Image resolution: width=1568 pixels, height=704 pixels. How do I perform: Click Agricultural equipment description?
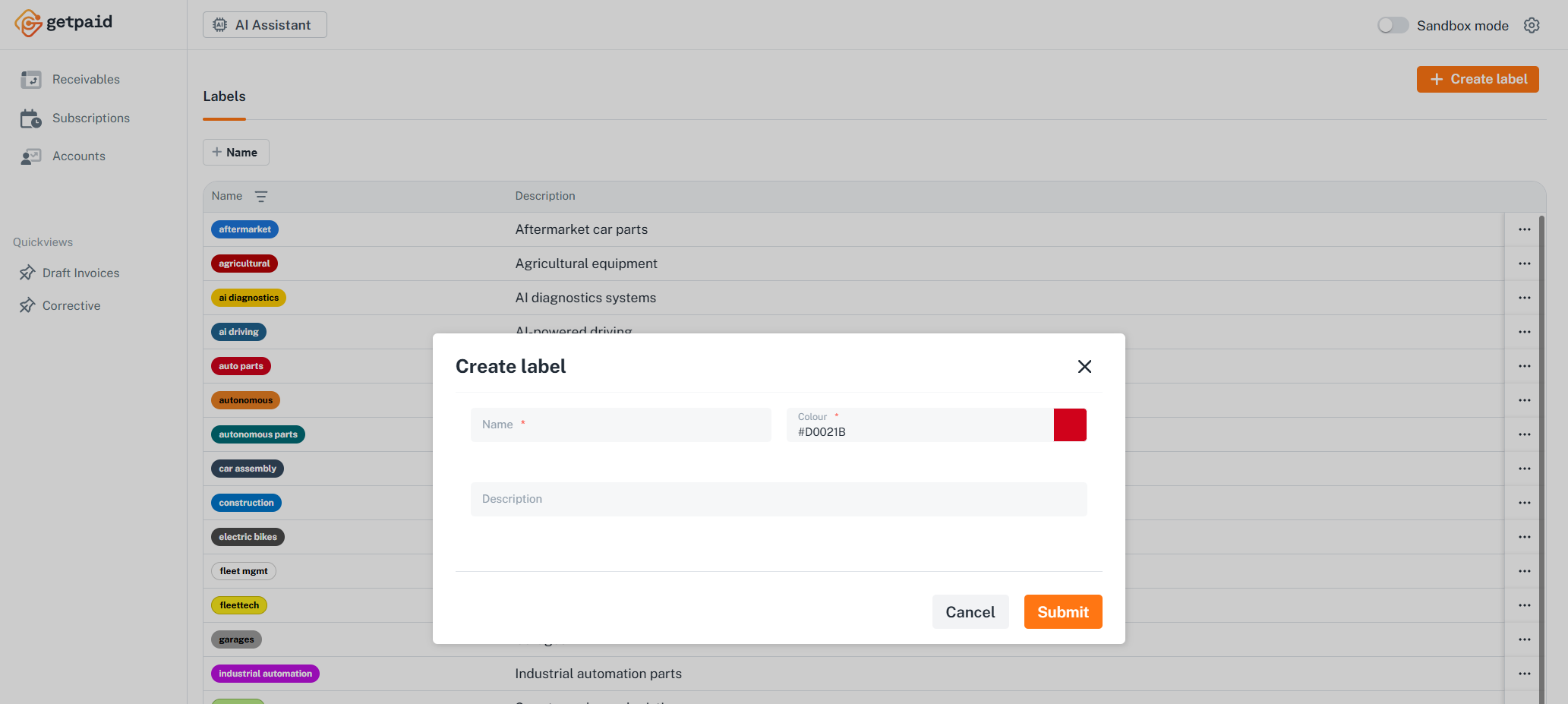pyautogui.click(x=586, y=264)
